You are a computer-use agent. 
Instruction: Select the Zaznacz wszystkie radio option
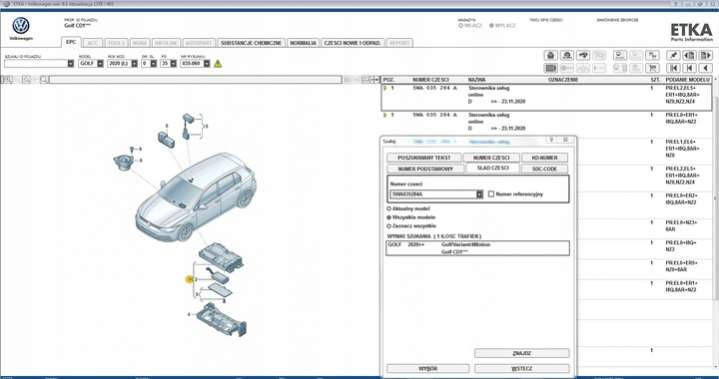[x=389, y=226]
